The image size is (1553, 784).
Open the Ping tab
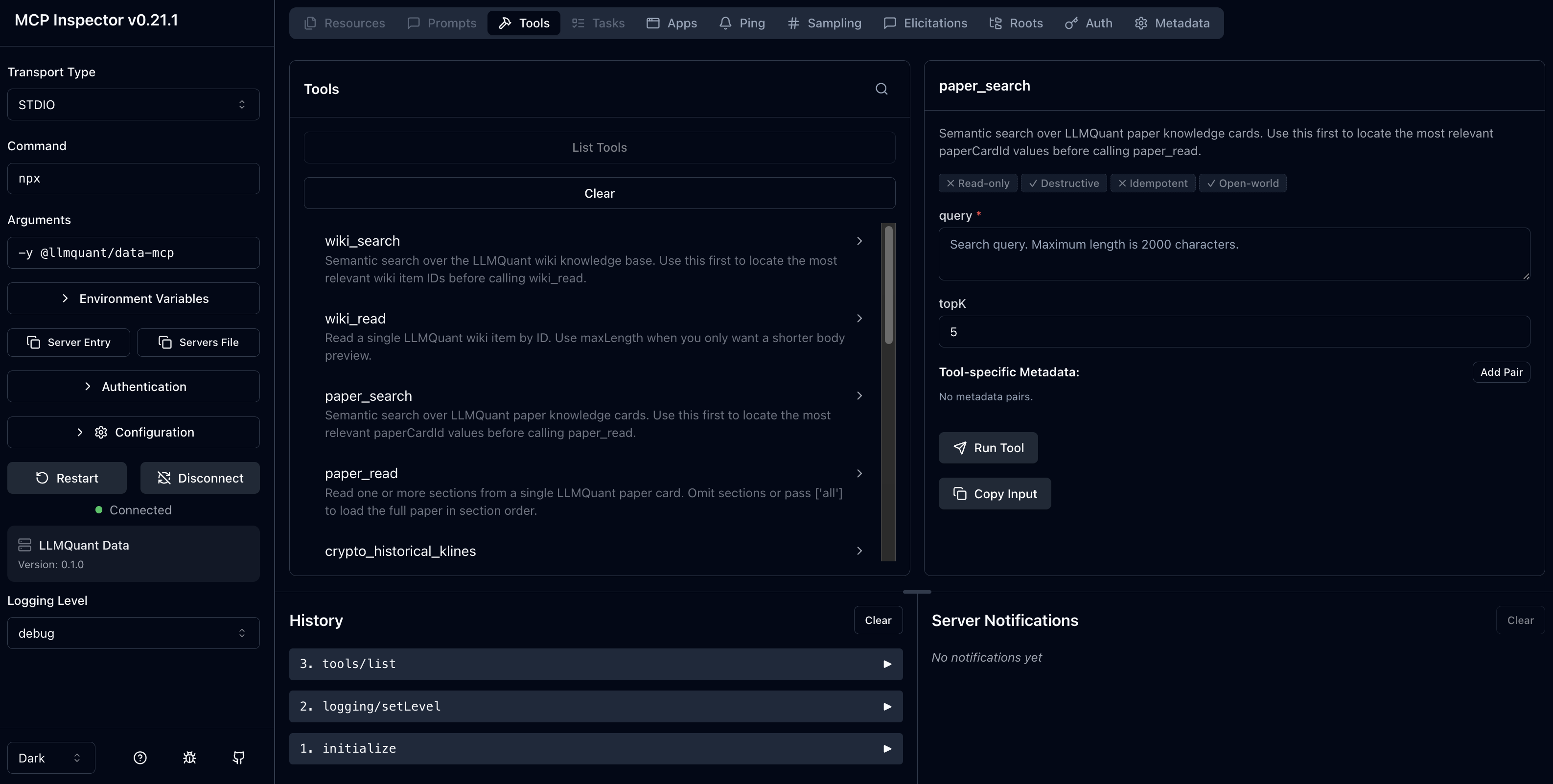tap(742, 23)
